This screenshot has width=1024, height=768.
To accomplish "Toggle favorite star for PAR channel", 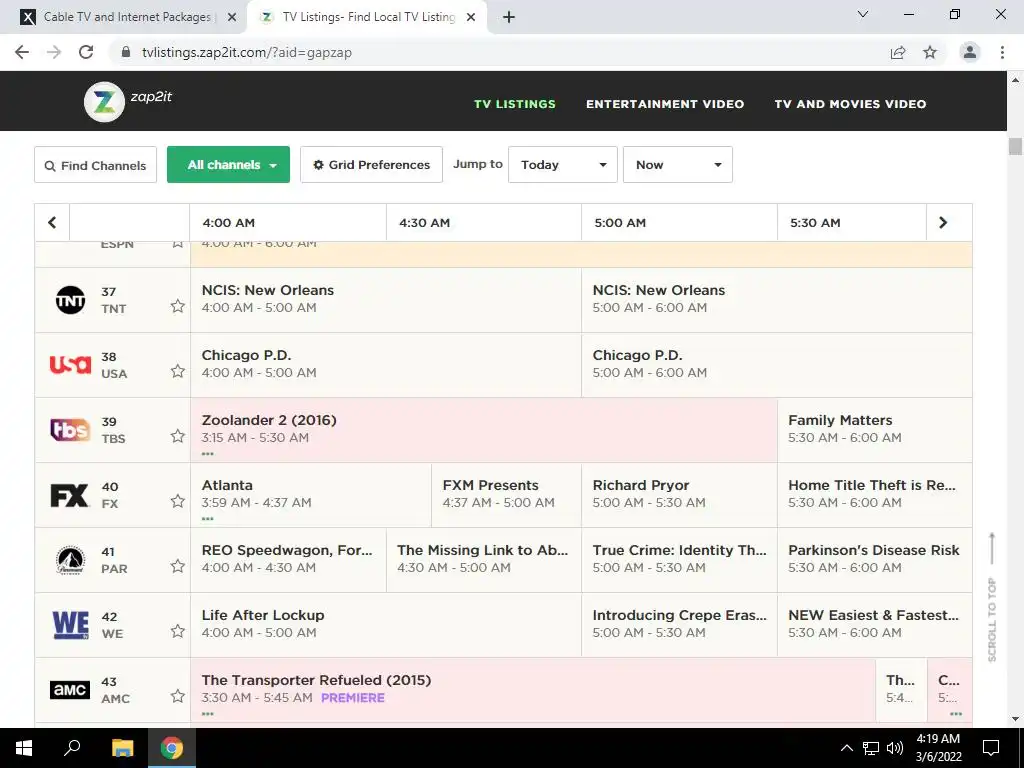I will click(x=178, y=566).
